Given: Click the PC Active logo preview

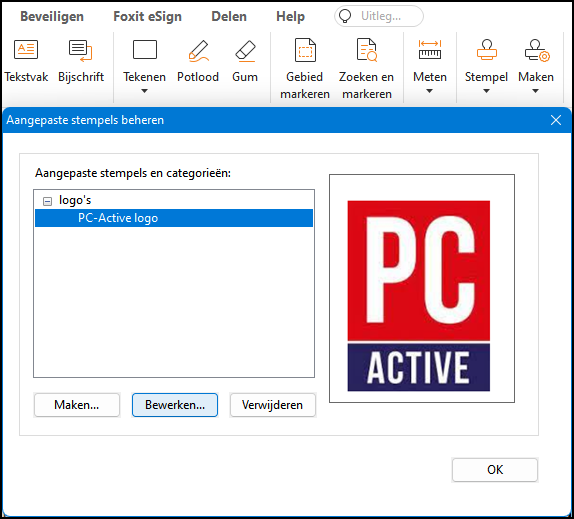Looking at the screenshot, I should coord(418,296).
